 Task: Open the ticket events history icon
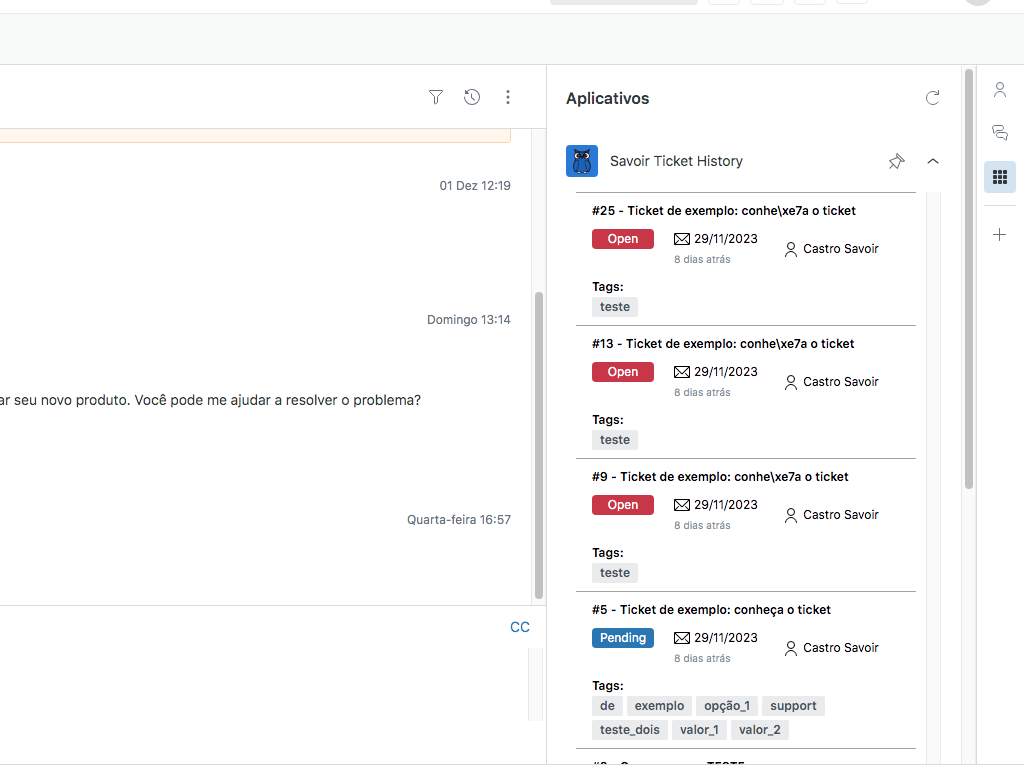[x=472, y=97]
